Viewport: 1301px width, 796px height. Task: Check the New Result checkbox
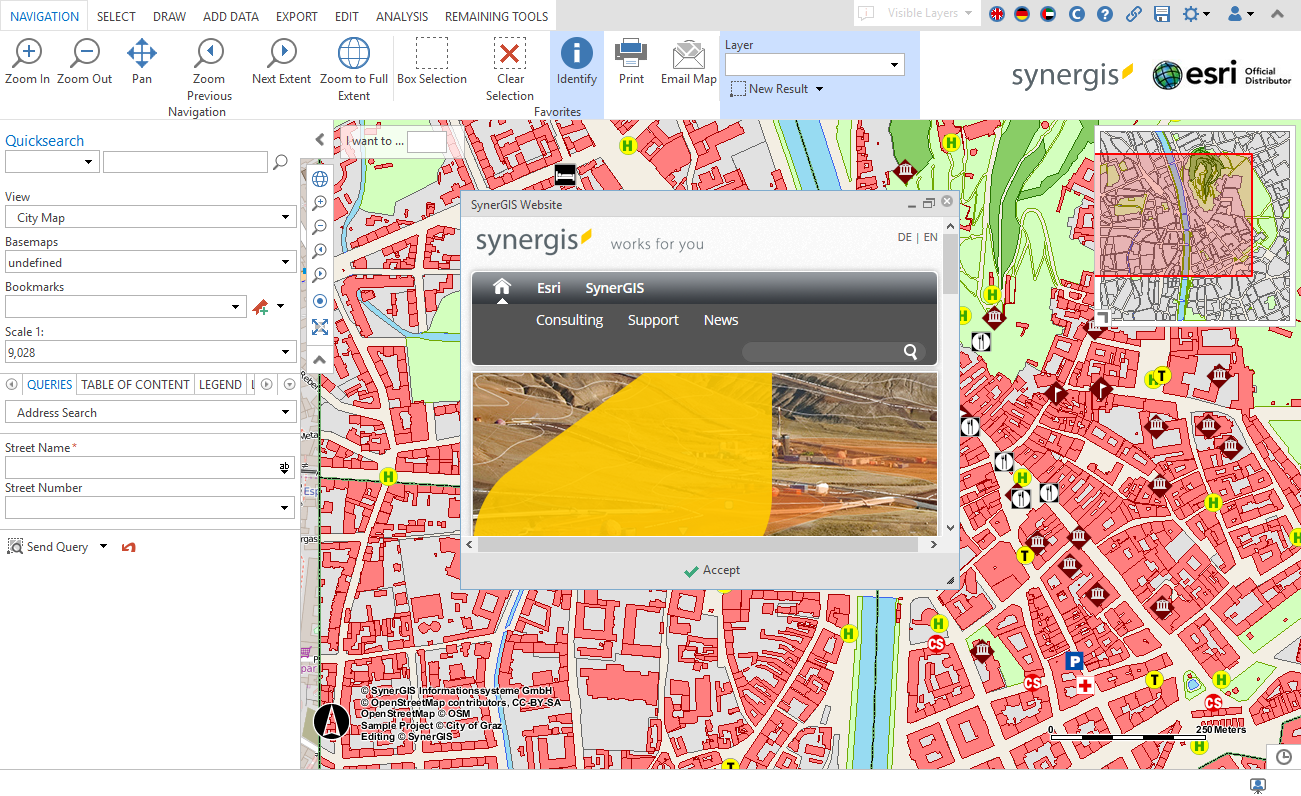736,88
